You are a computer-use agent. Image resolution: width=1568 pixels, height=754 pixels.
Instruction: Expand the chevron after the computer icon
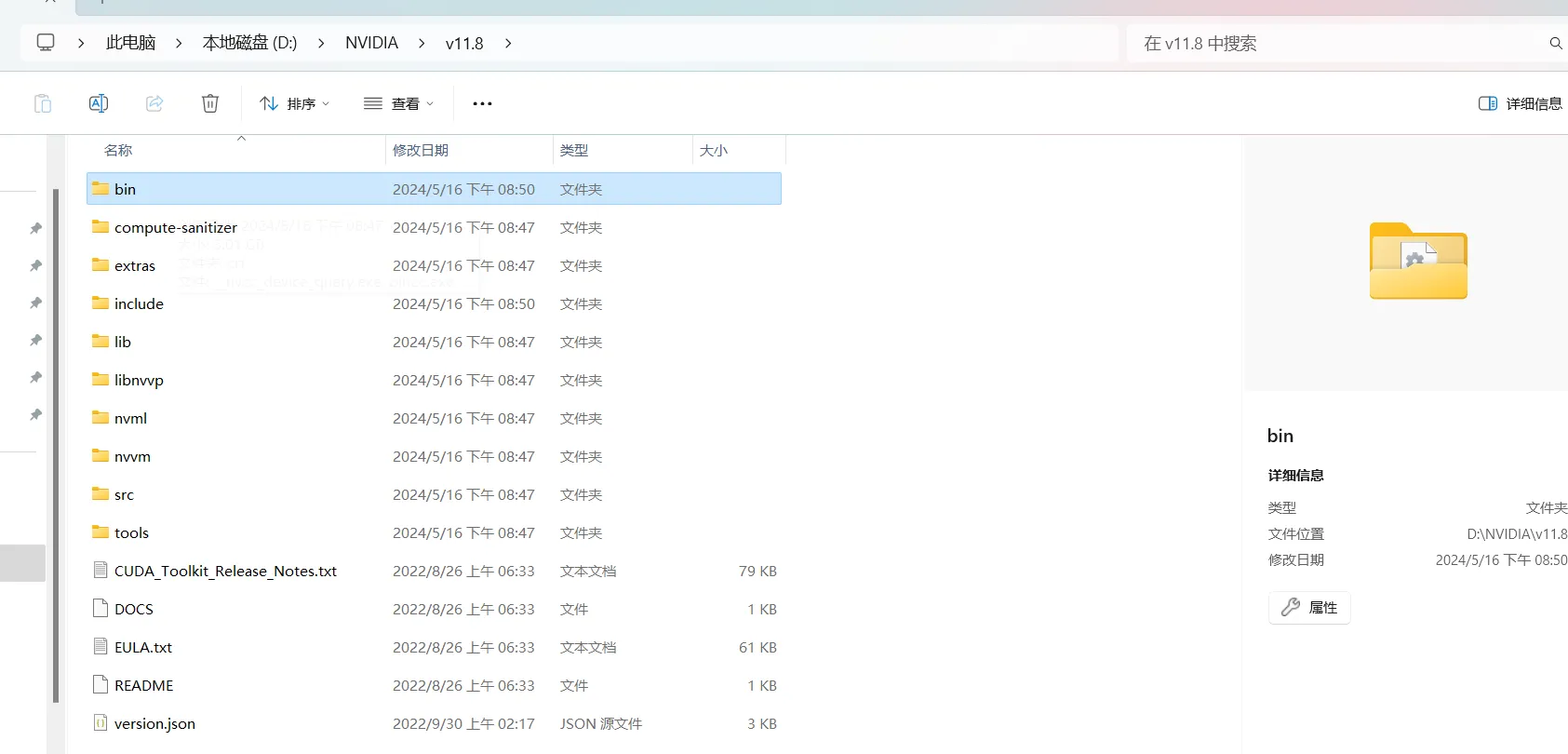81,43
